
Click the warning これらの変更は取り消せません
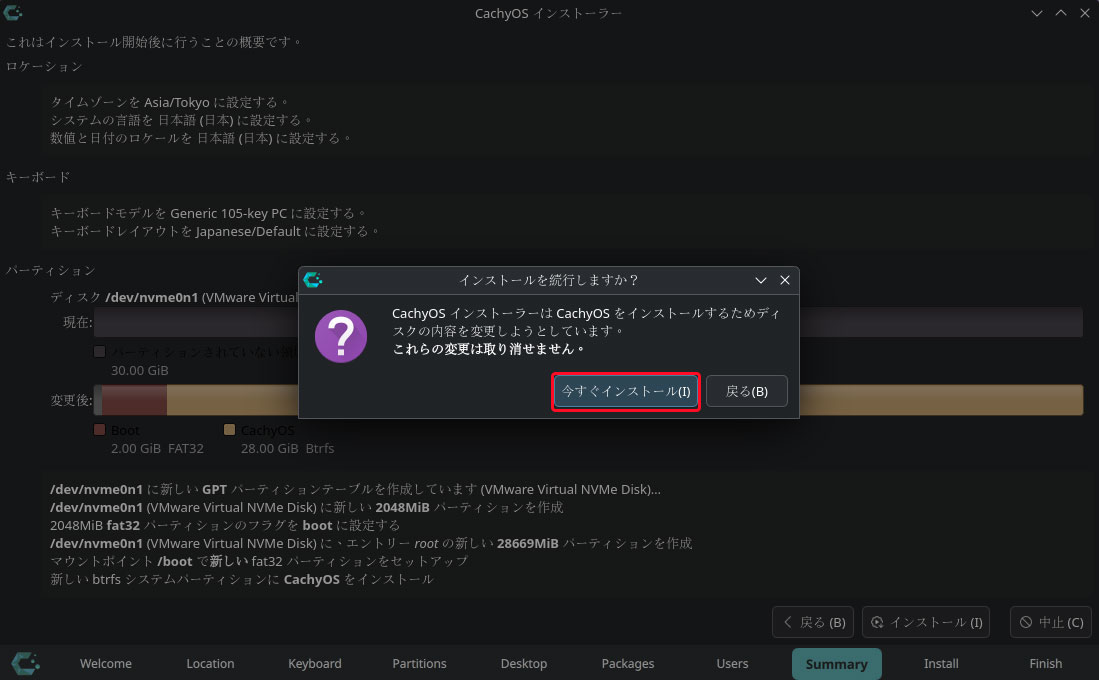pyautogui.click(x=489, y=349)
